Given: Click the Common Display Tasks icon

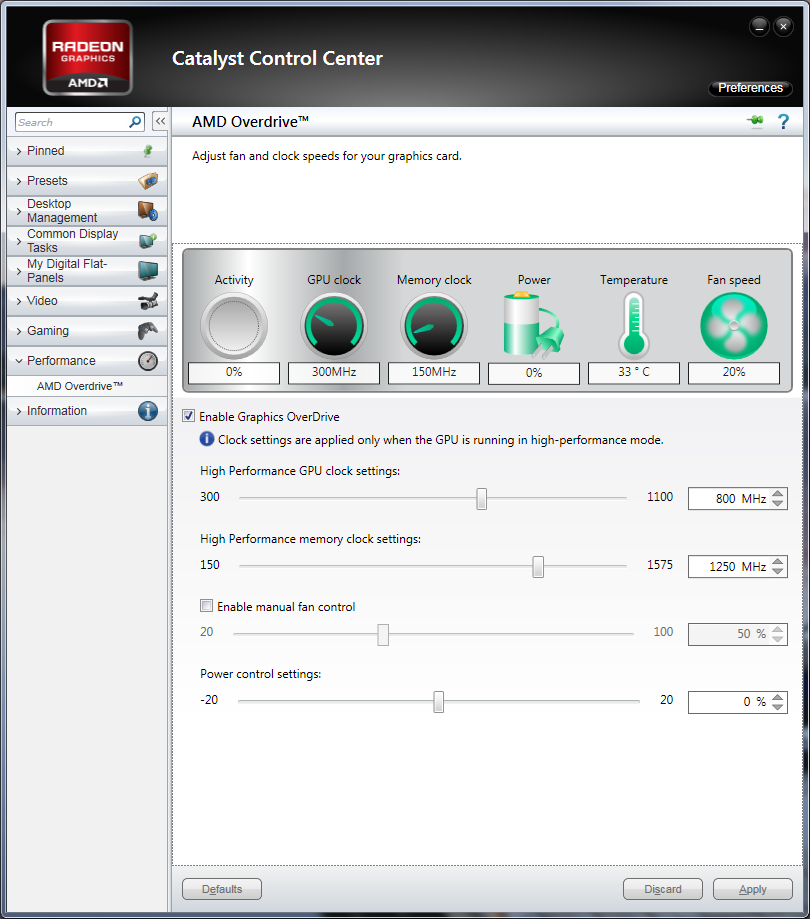Looking at the screenshot, I should pos(148,241).
